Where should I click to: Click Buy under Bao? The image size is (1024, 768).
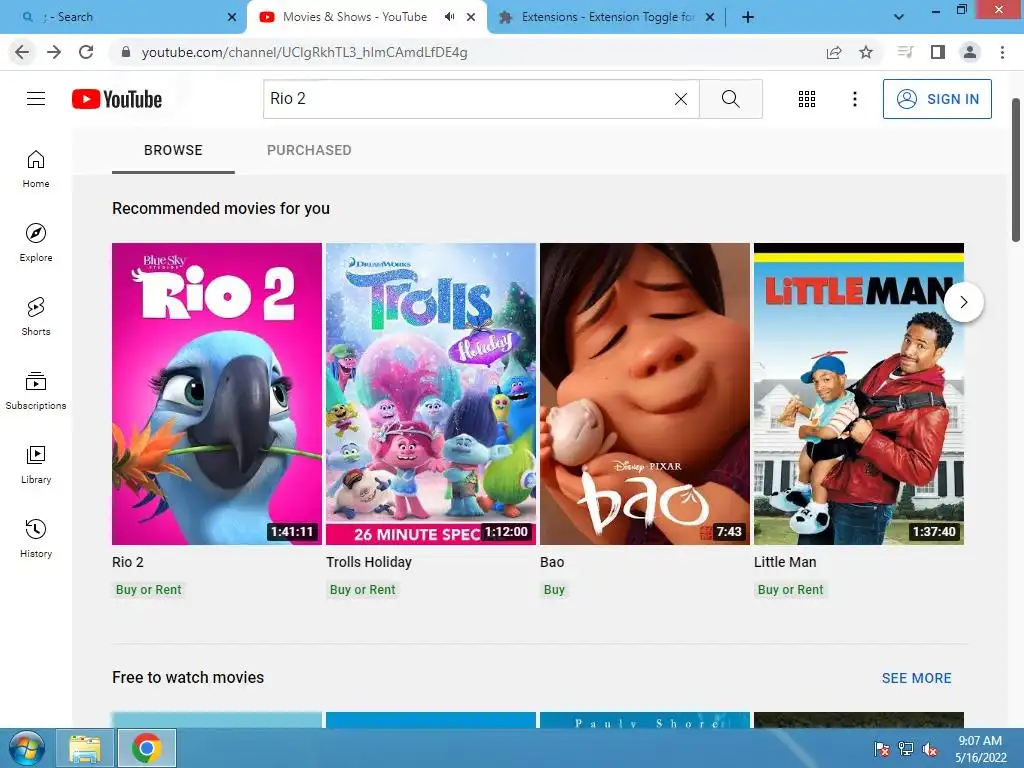[x=554, y=590]
